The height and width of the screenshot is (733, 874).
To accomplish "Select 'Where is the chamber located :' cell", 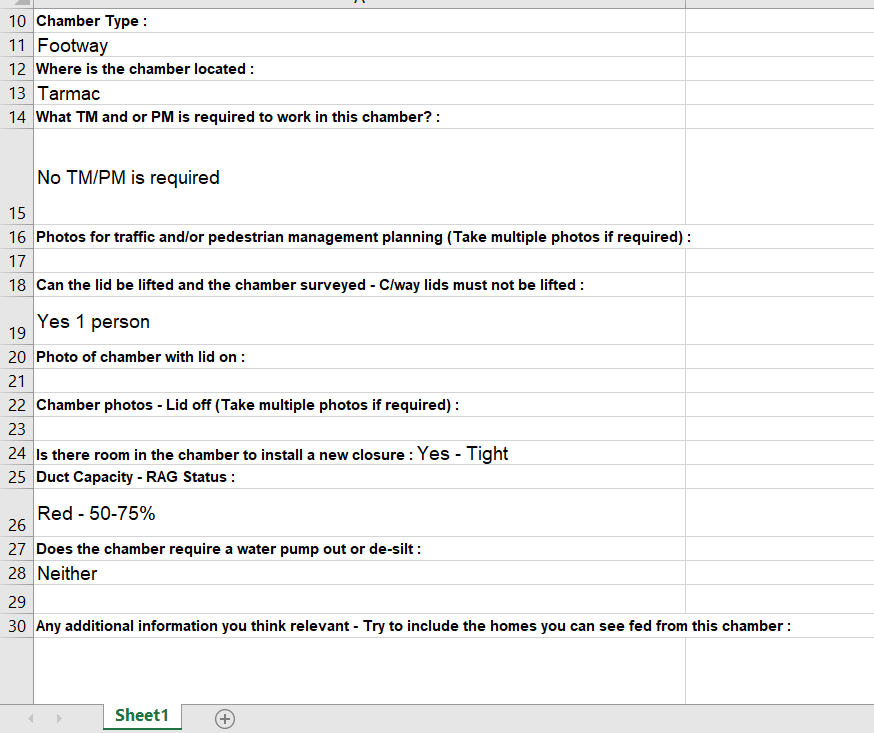I will [x=360, y=69].
